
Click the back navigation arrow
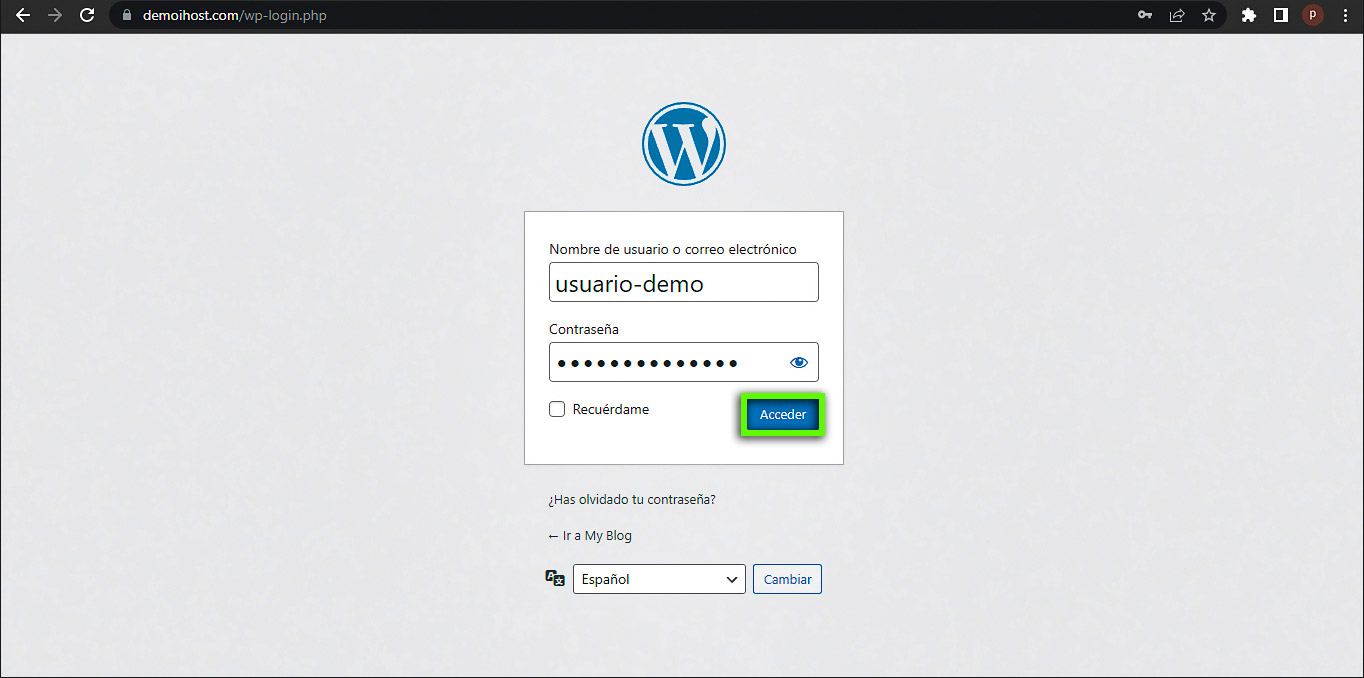23,15
